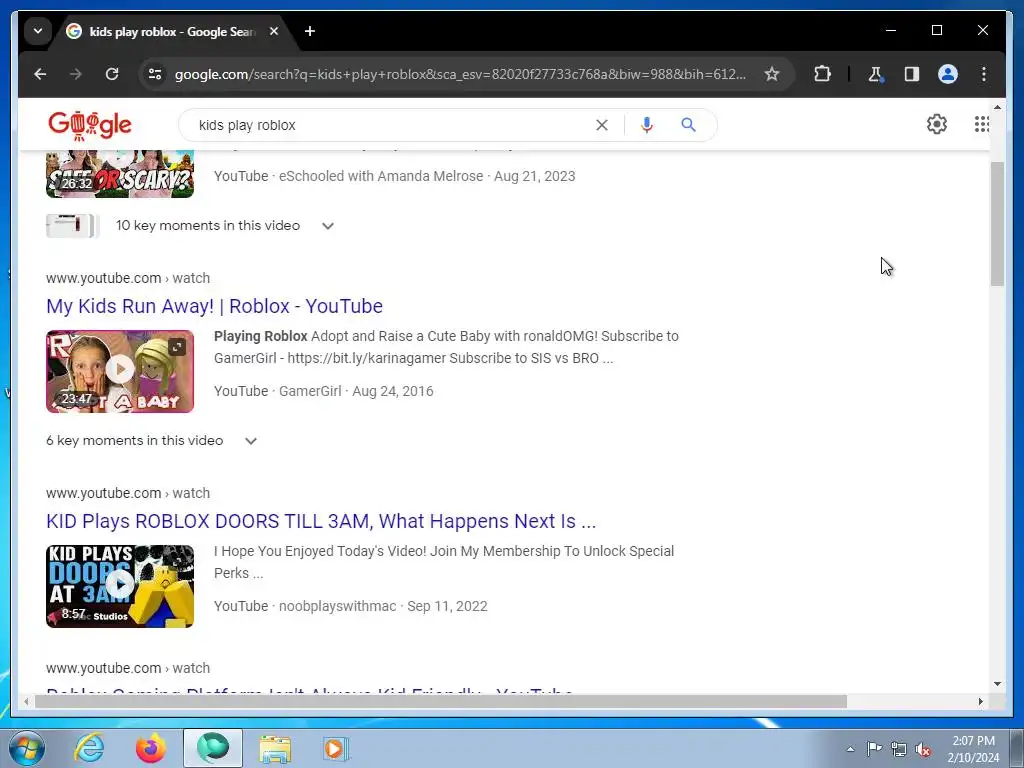Play the 'Safe or Scary?' video thumbnail
Screen dimensions: 1024x768
(x=120, y=174)
